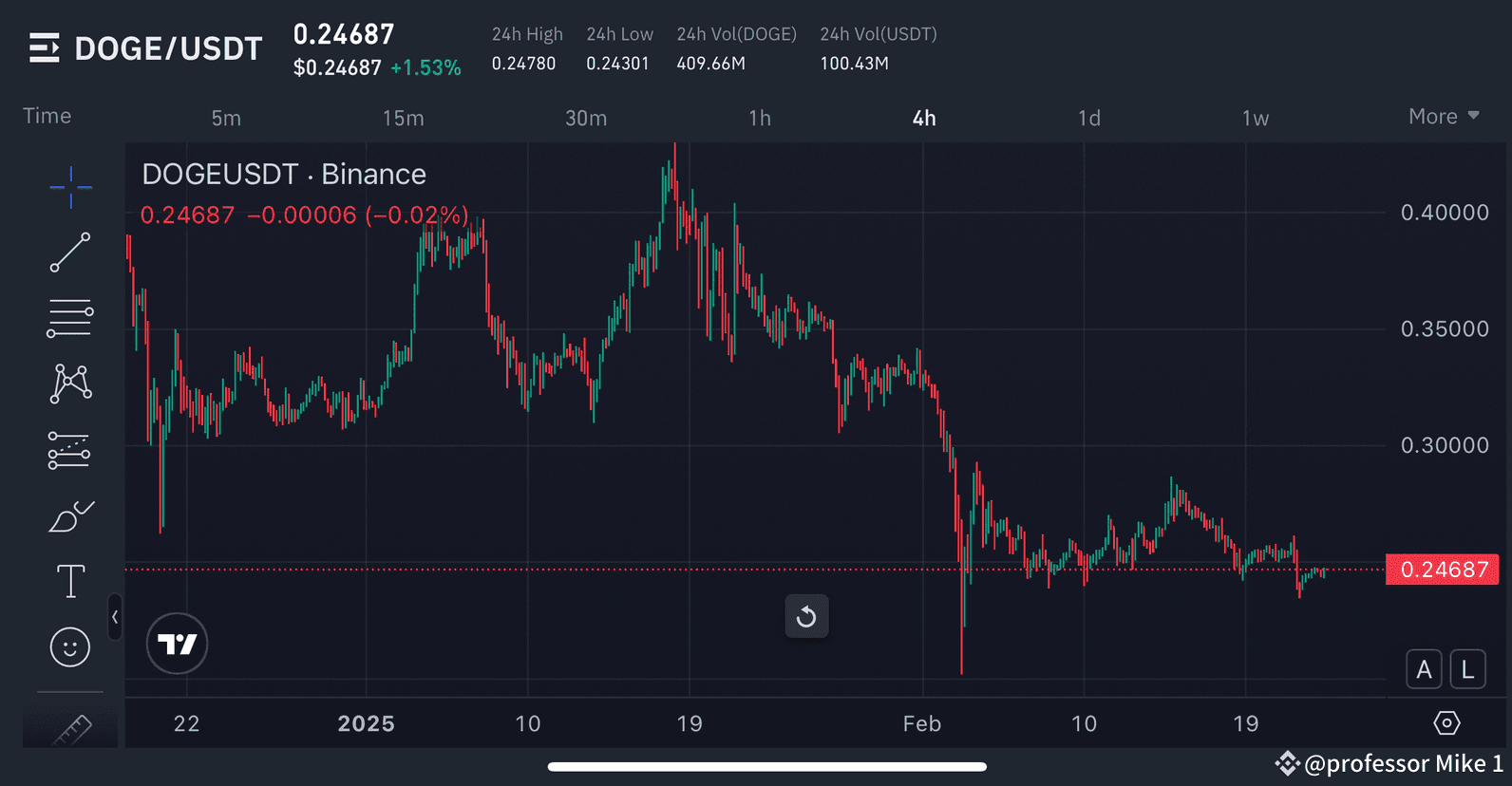Expand the Time interval menu

[47, 116]
